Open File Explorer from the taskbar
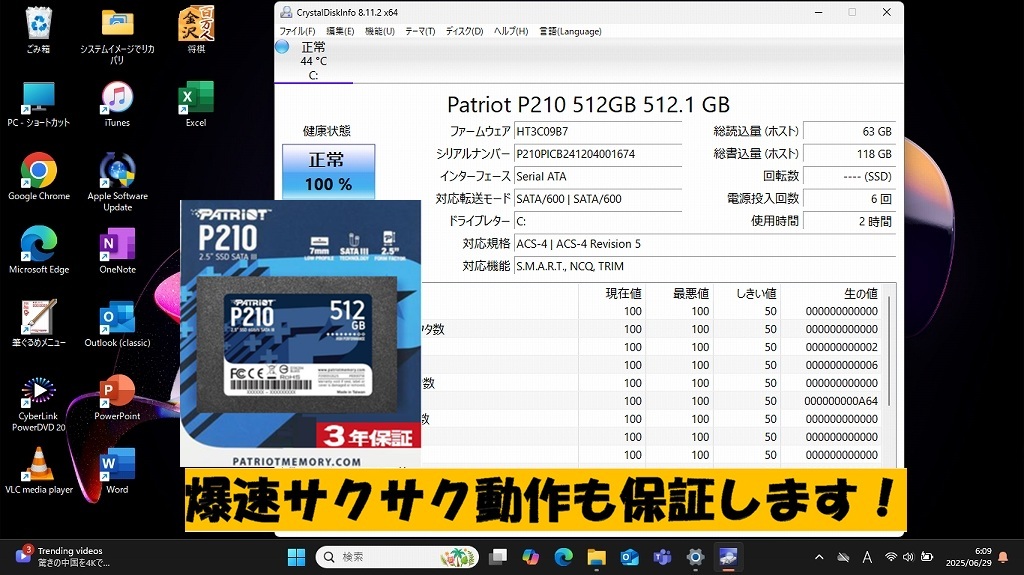Screen dimensions: 1024x575 coord(596,557)
